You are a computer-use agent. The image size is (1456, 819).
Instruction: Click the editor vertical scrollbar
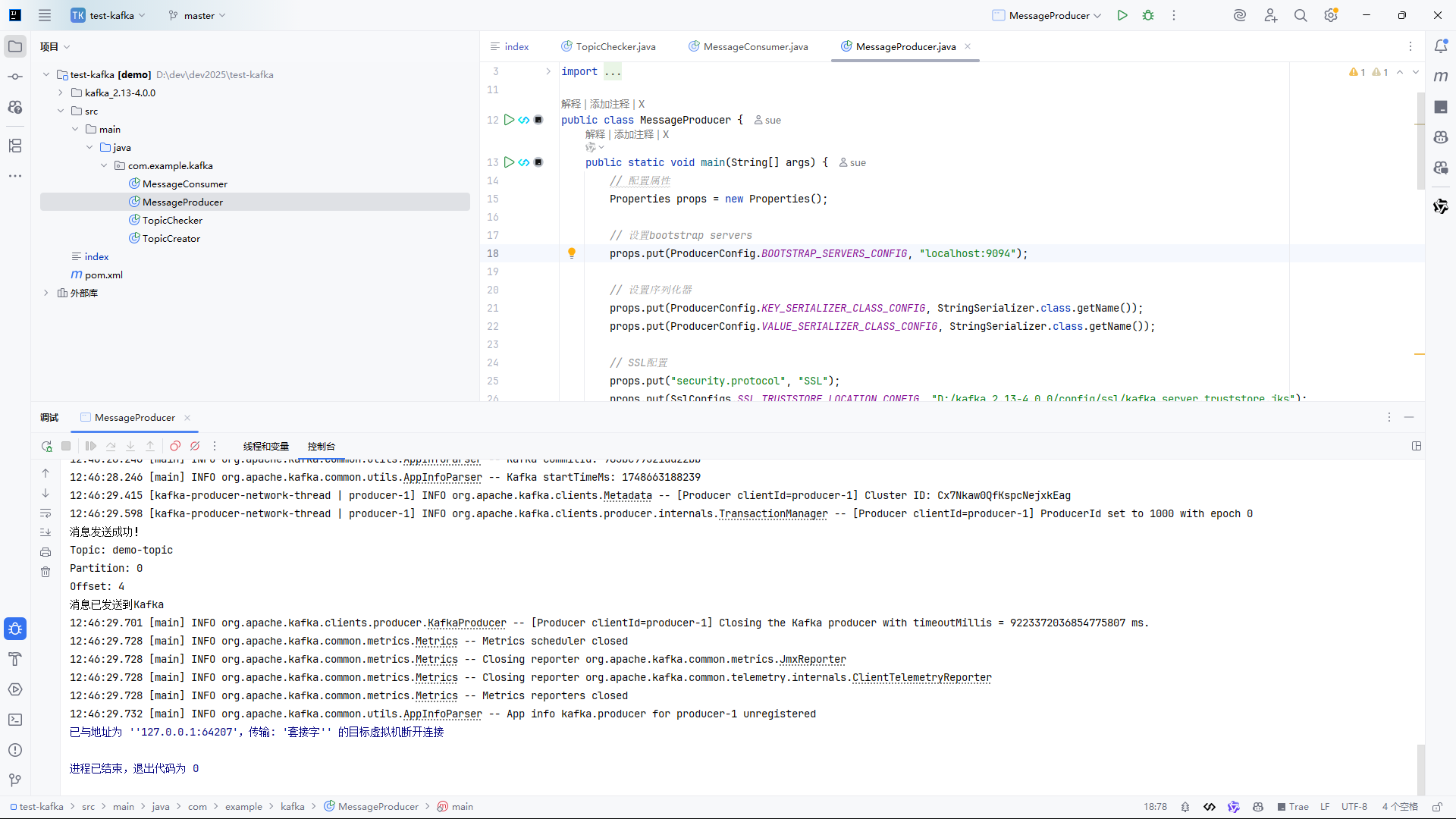[1420, 140]
